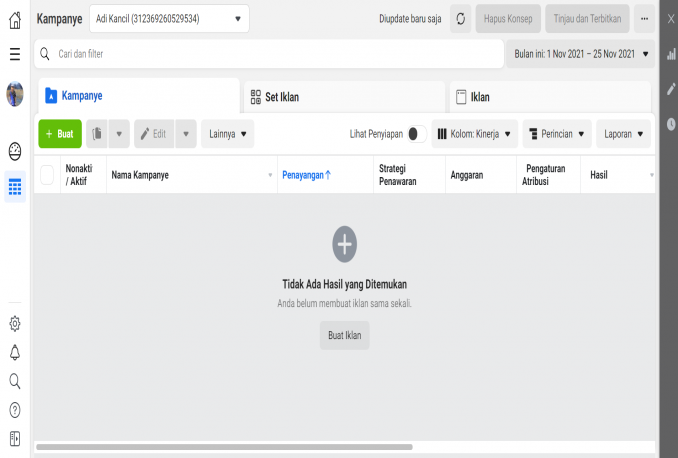
Task: Open the hamburger menu in sidebar
Action: [15, 53]
